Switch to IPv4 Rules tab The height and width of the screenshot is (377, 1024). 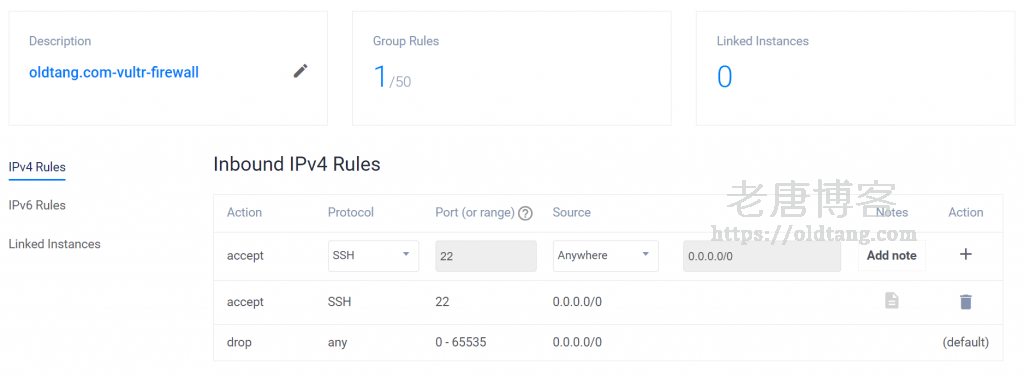[x=37, y=167]
